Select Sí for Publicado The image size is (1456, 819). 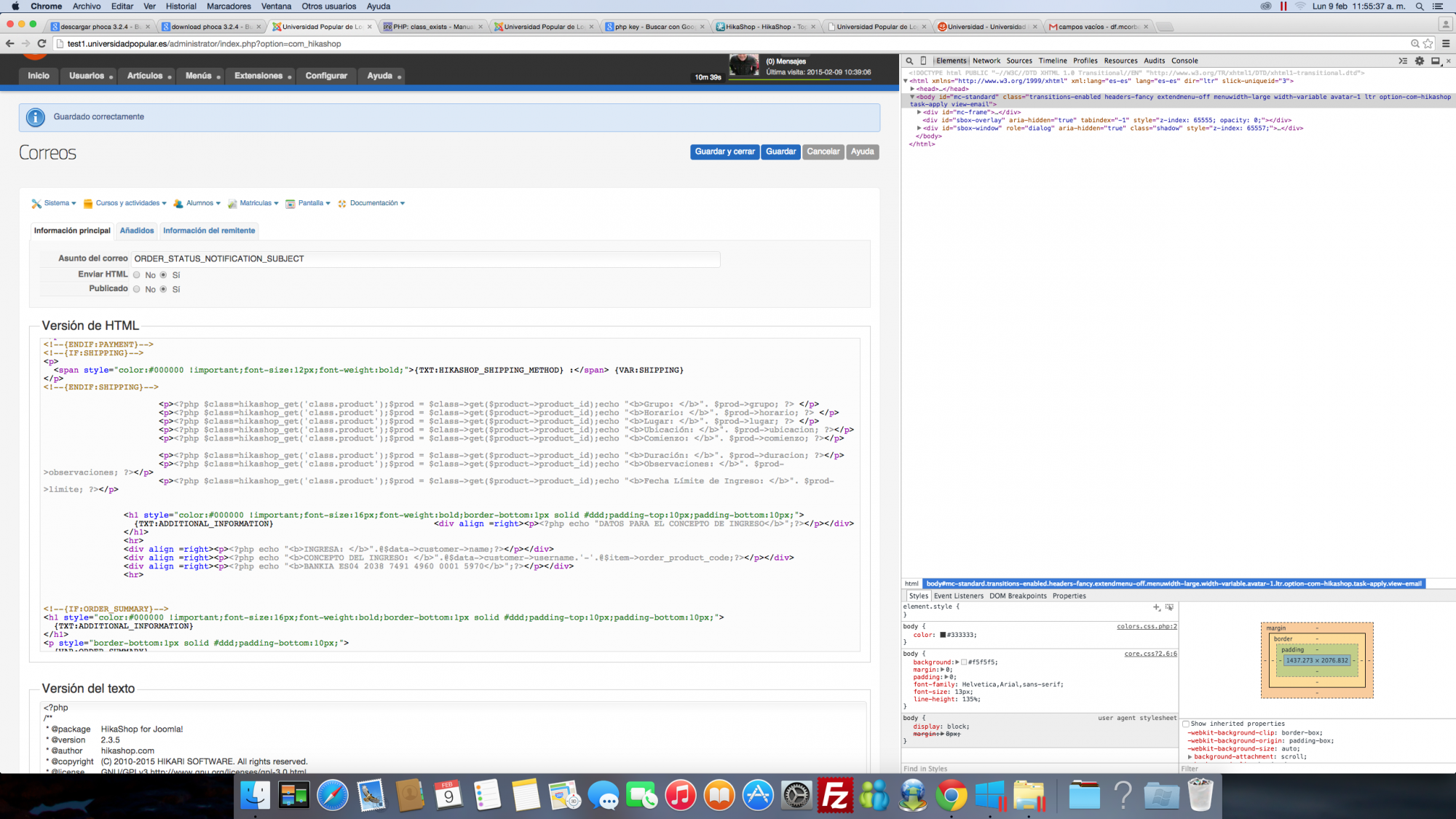pos(164,290)
